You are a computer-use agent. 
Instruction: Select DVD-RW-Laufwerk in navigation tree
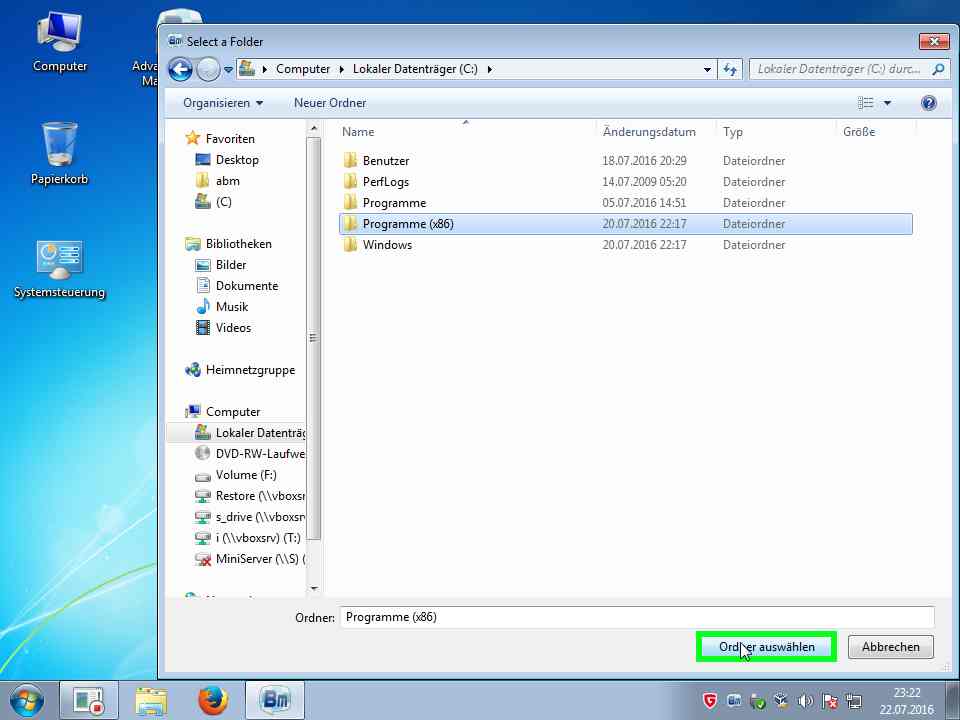[260, 454]
